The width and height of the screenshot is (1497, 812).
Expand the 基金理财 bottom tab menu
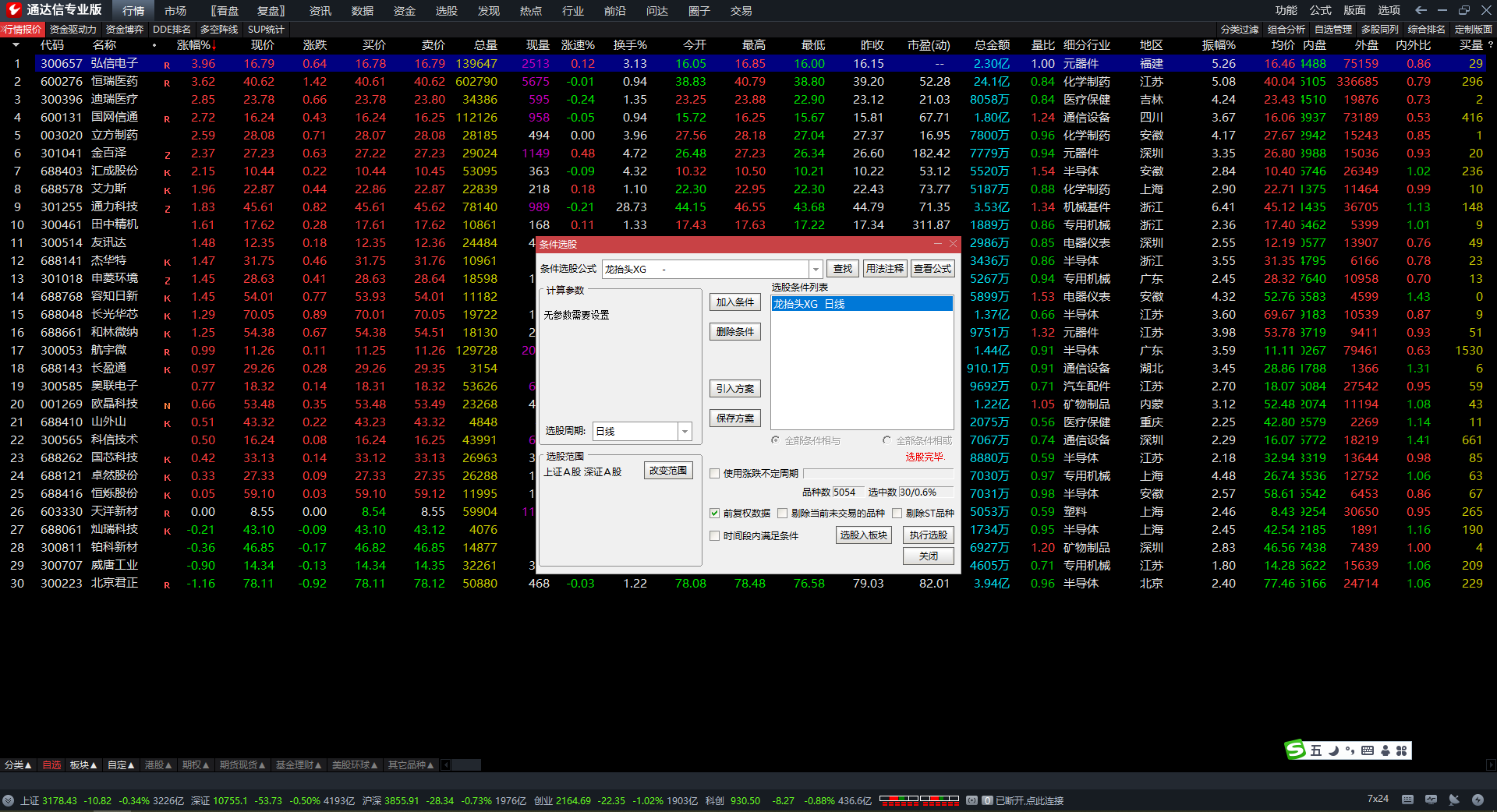click(299, 765)
